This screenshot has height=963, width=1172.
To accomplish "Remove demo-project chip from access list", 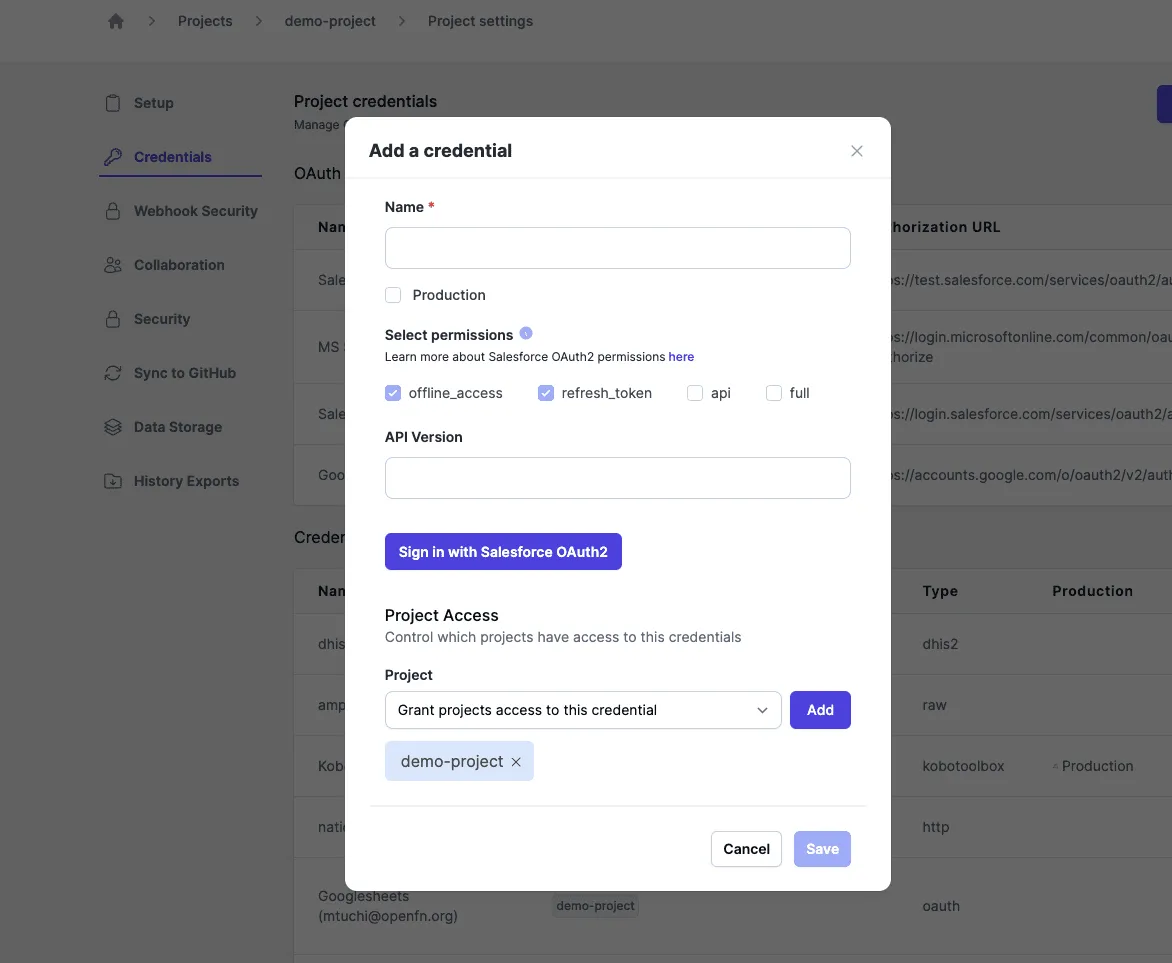I will pyautogui.click(x=516, y=762).
